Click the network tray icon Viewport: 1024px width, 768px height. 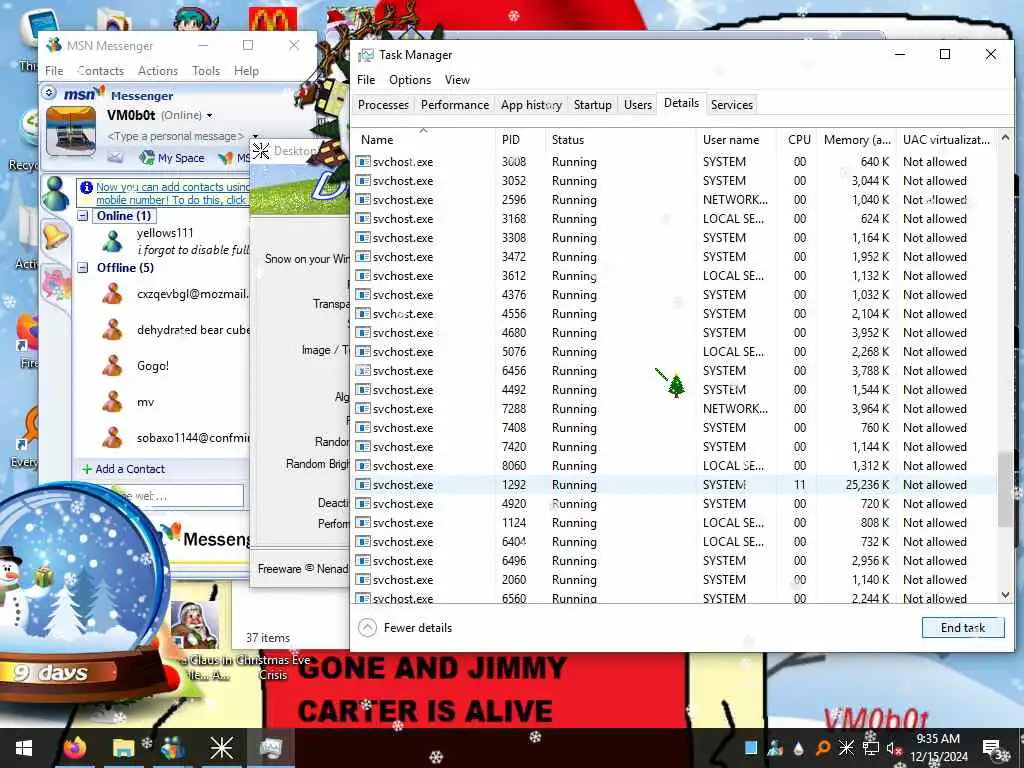(x=871, y=748)
